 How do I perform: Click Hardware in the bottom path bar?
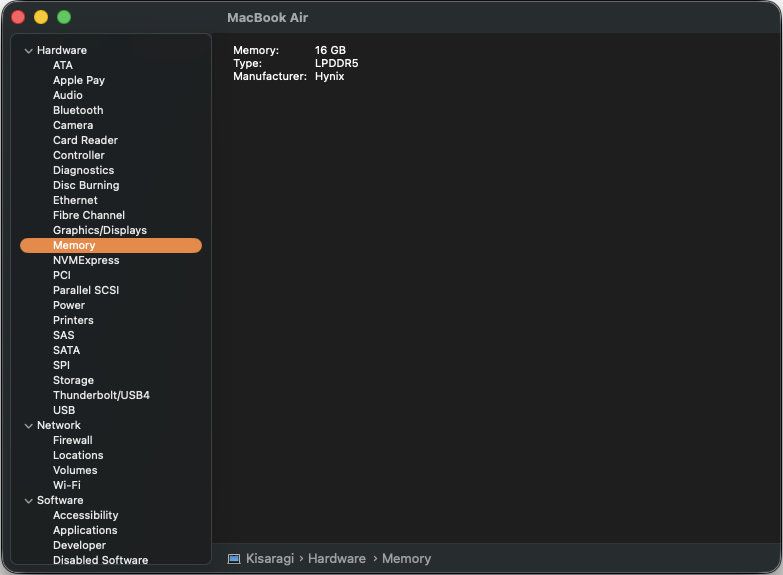click(336, 558)
